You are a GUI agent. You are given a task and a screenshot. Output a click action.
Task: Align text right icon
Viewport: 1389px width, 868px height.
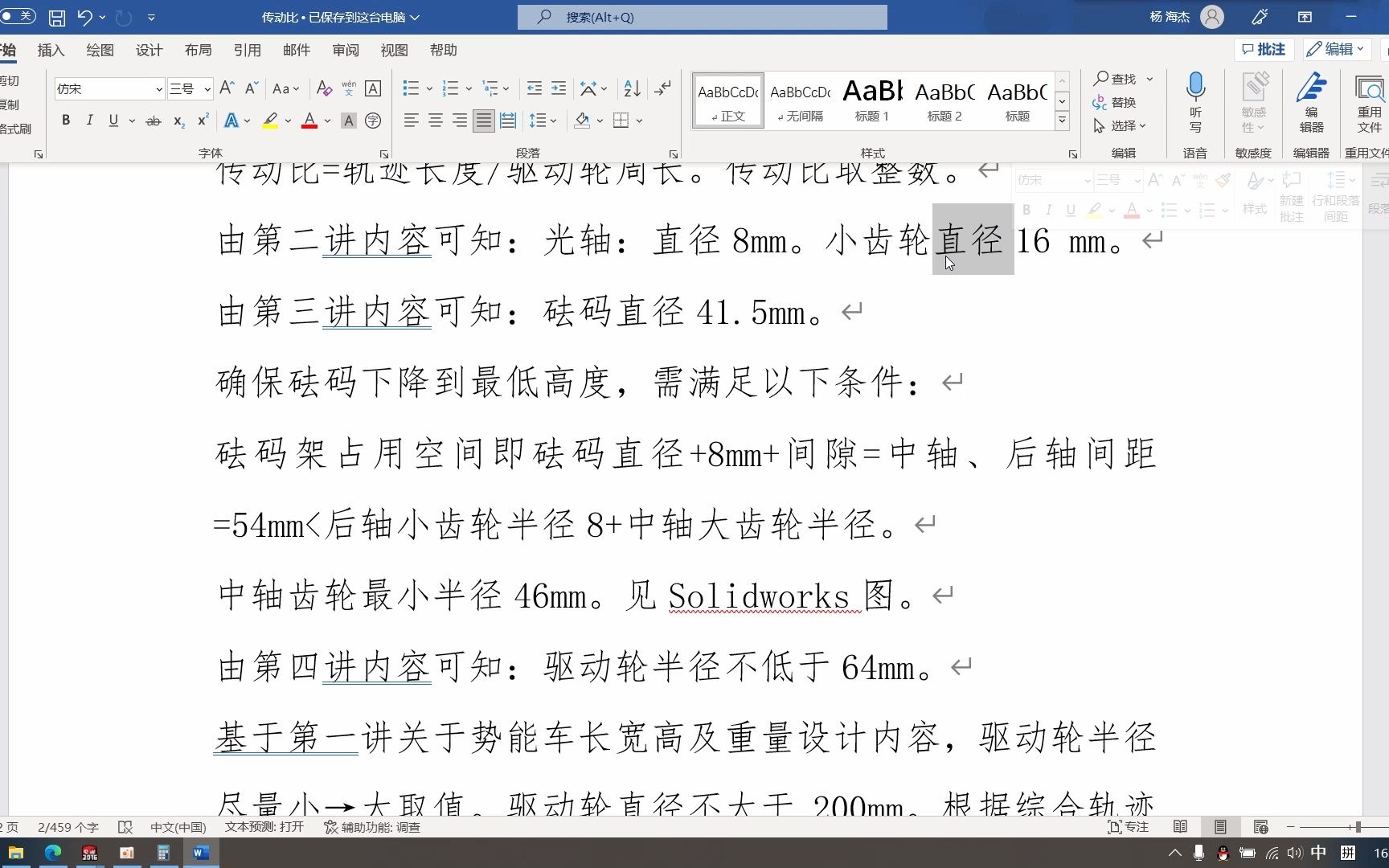coord(459,121)
